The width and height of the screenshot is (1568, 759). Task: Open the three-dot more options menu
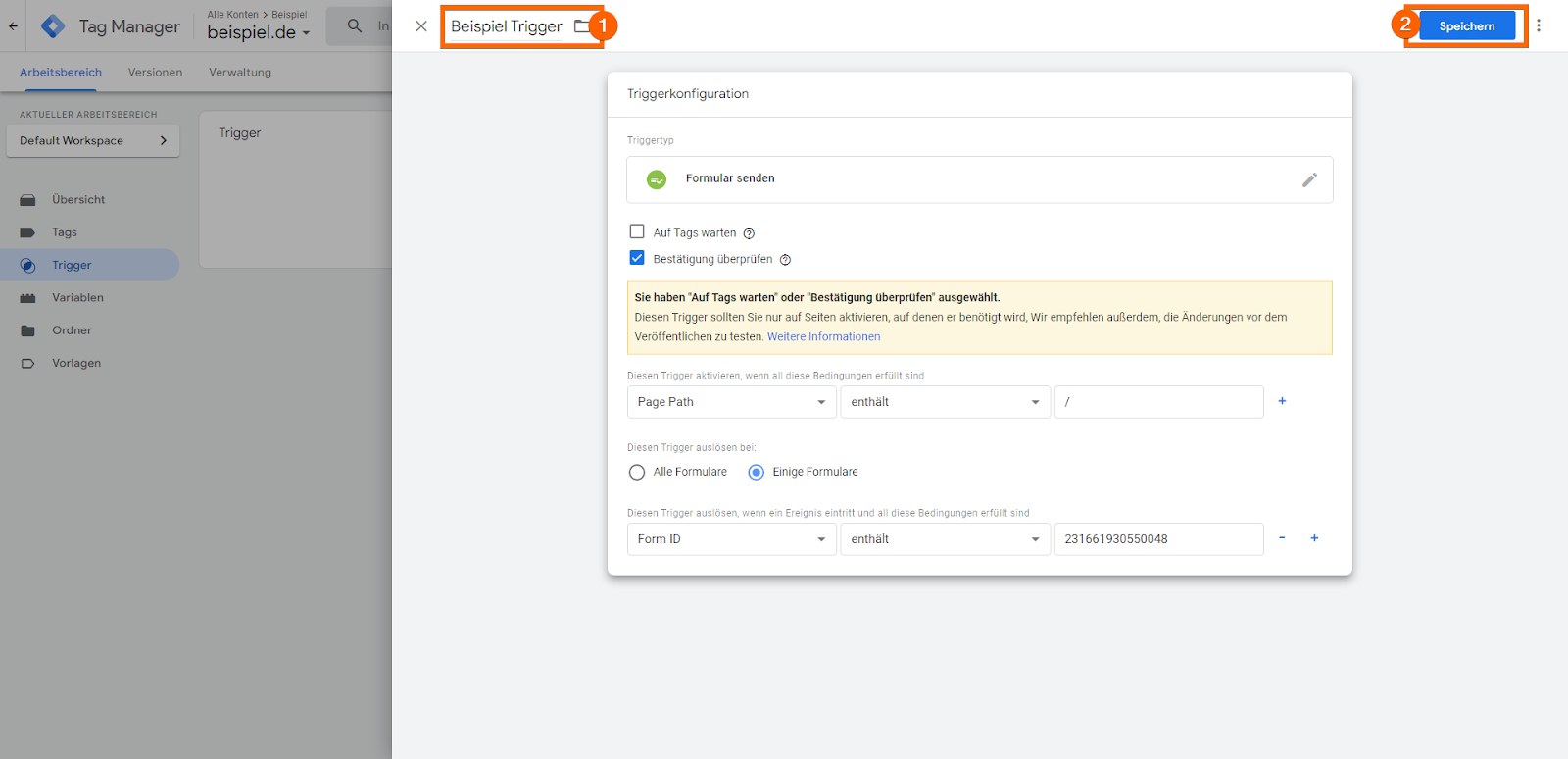click(1539, 26)
